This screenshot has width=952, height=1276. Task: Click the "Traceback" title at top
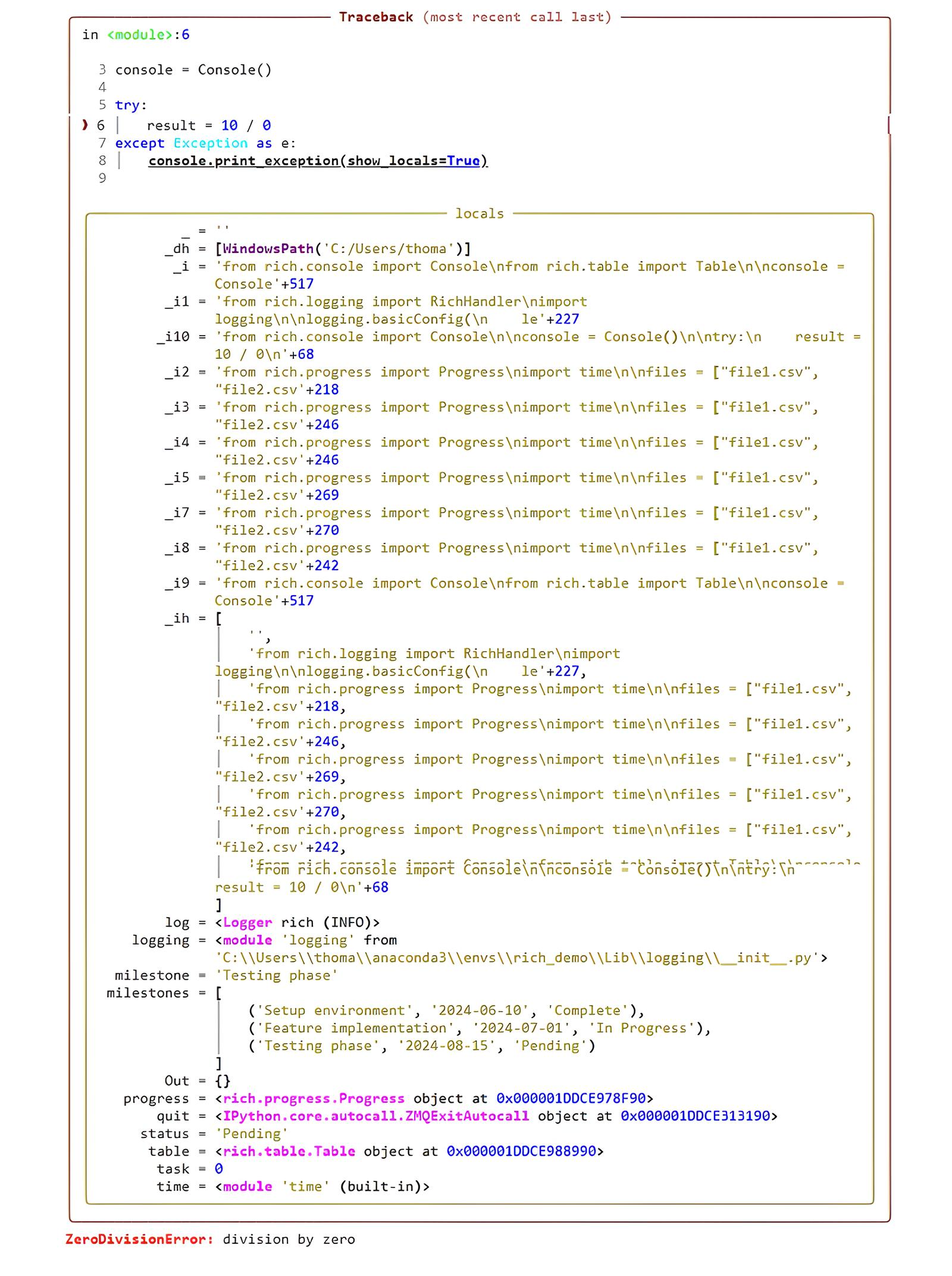pyautogui.click(x=376, y=17)
